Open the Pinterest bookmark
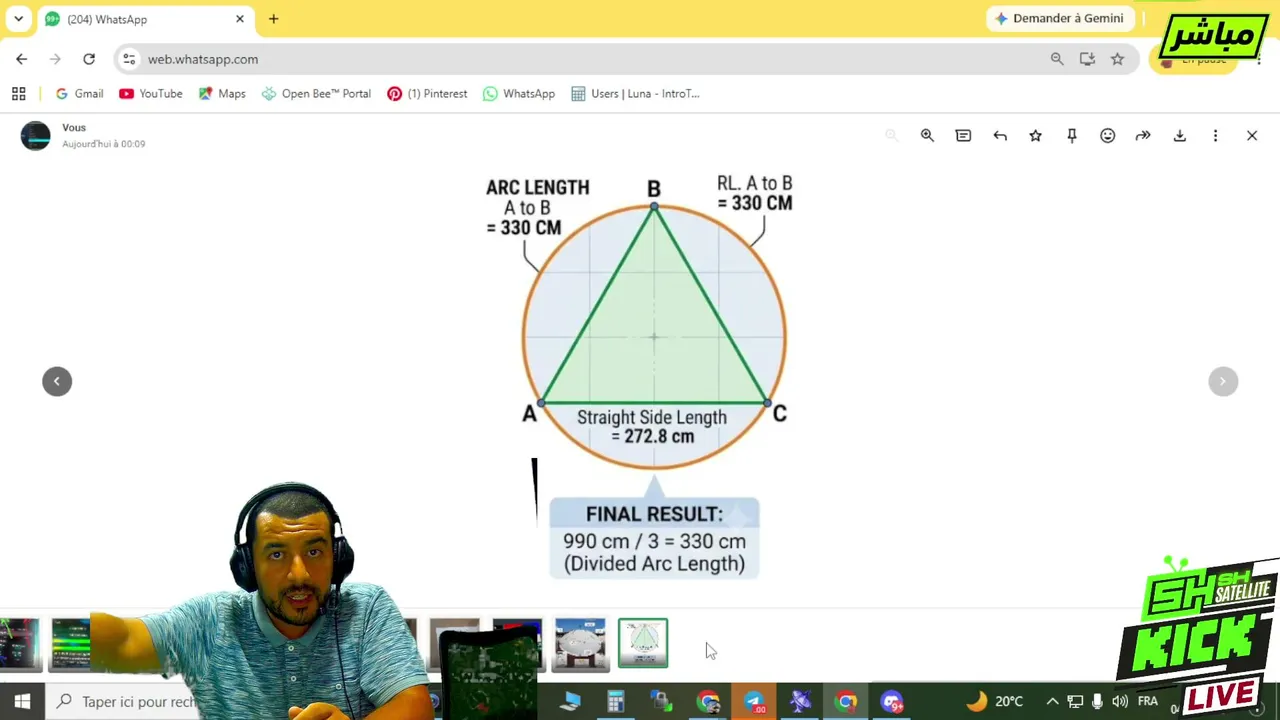 [x=427, y=94]
